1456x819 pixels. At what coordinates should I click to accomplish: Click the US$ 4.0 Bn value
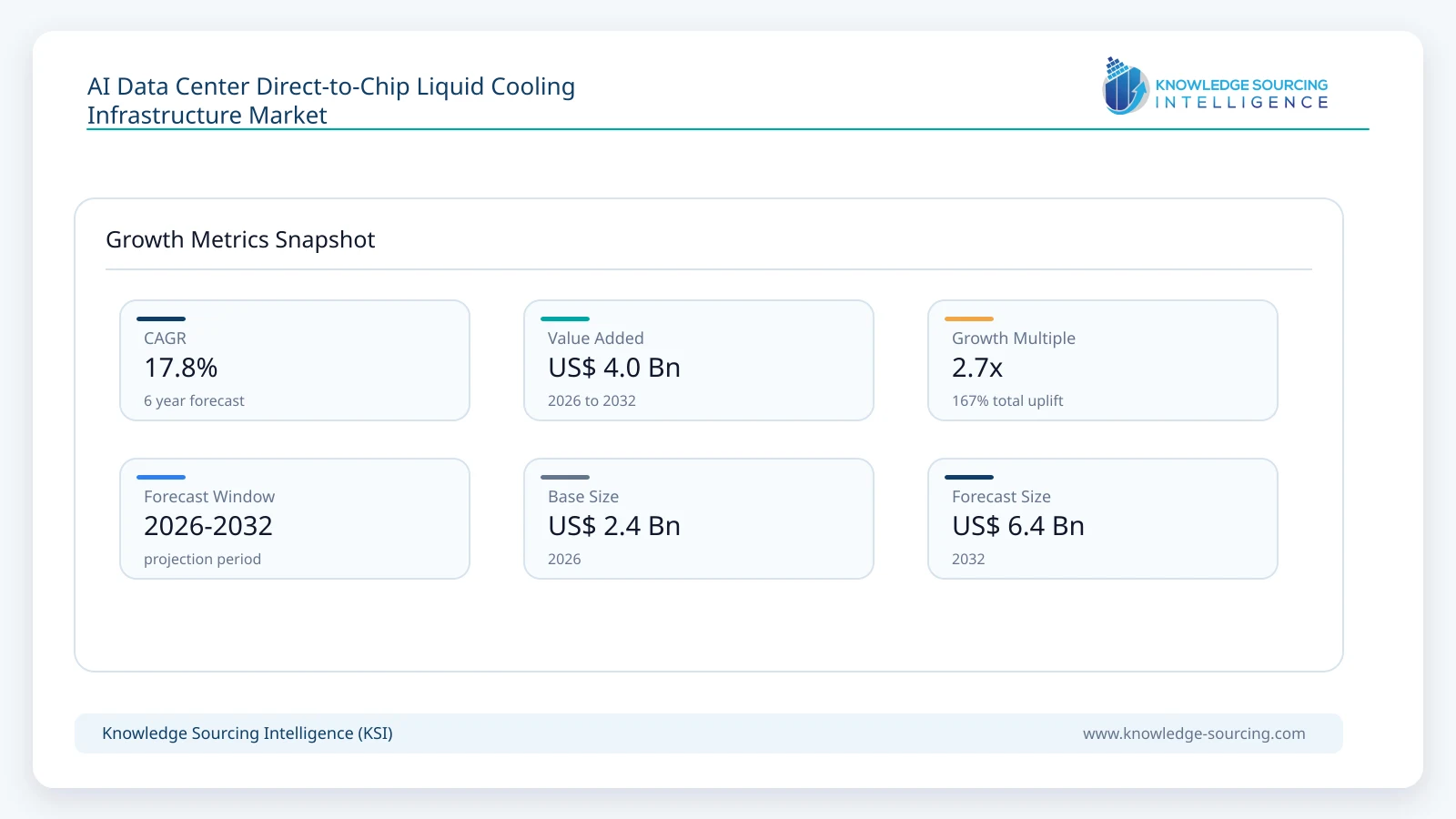point(614,368)
